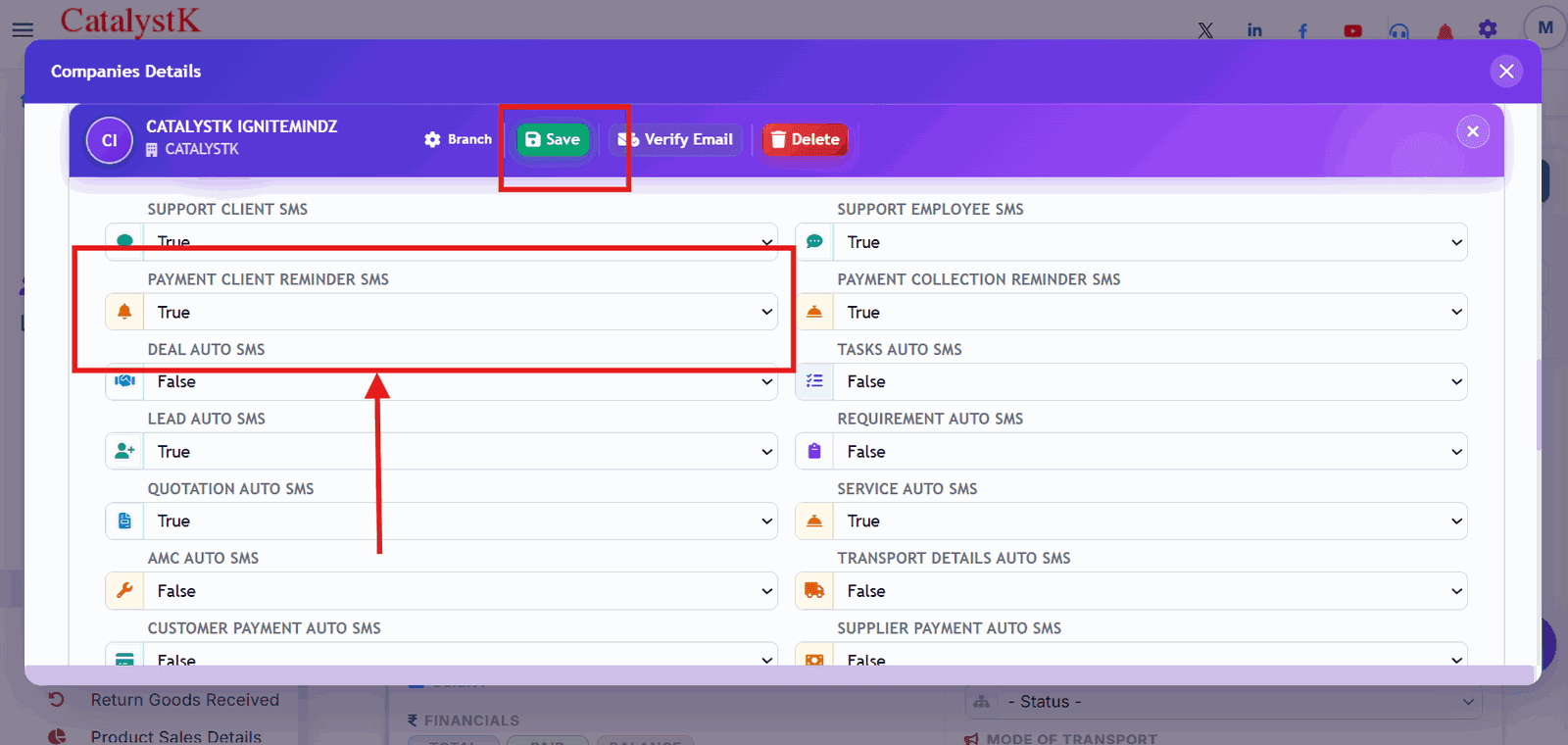Viewport: 1568px width, 745px height.
Task: Open Quotation Auto SMS dropdown
Action: [x=461, y=521]
